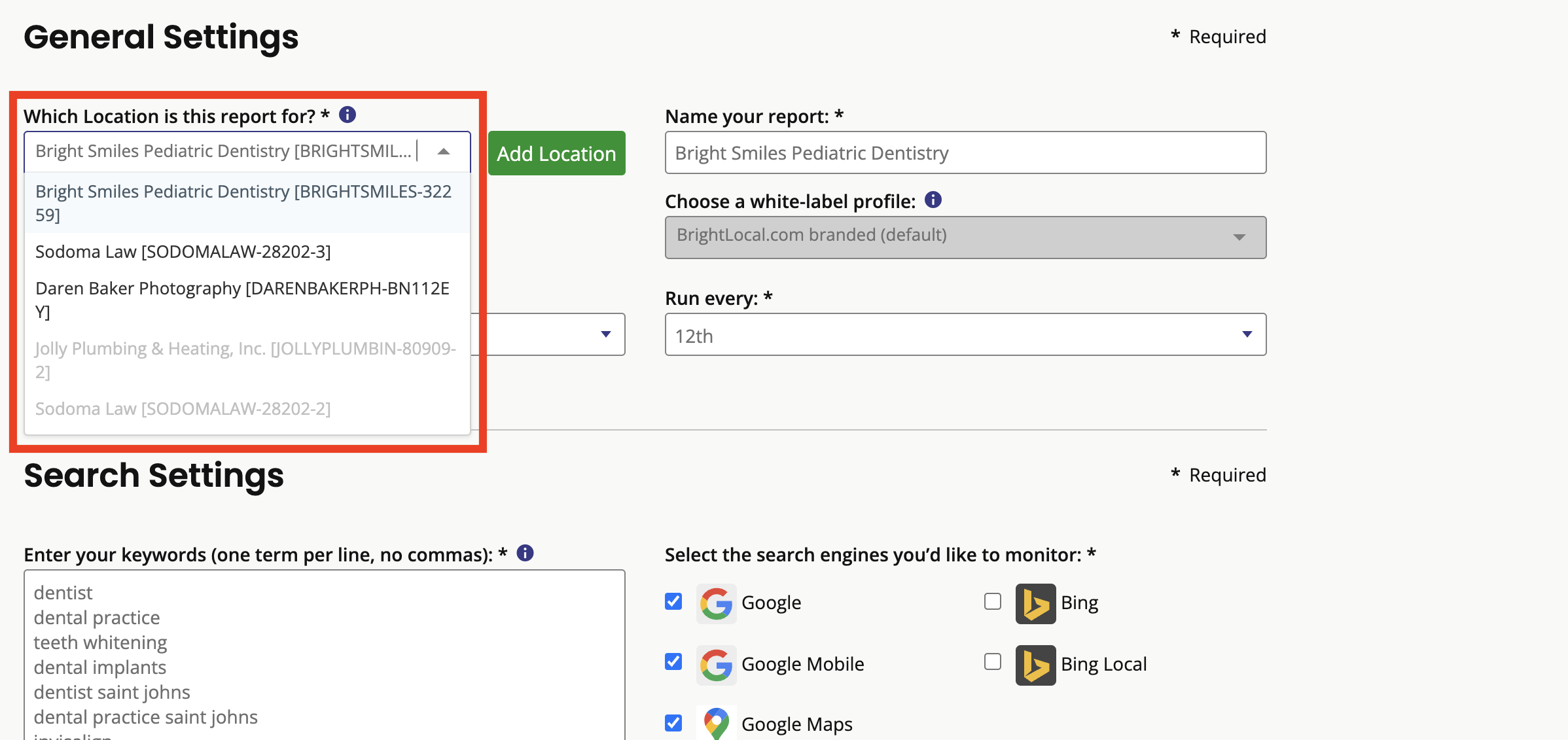Open the partially hidden dropdown behind location list
This screenshot has height=740, width=1568.
(x=548, y=334)
